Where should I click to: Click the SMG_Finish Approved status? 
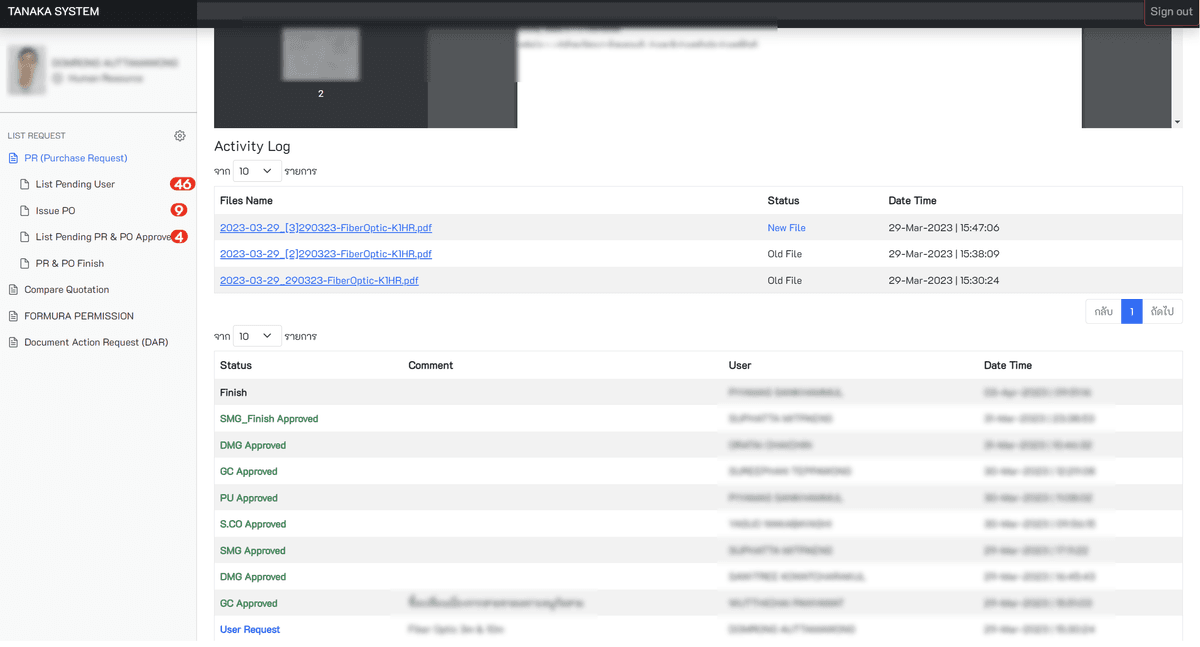pyautogui.click(x=269, y=419)
